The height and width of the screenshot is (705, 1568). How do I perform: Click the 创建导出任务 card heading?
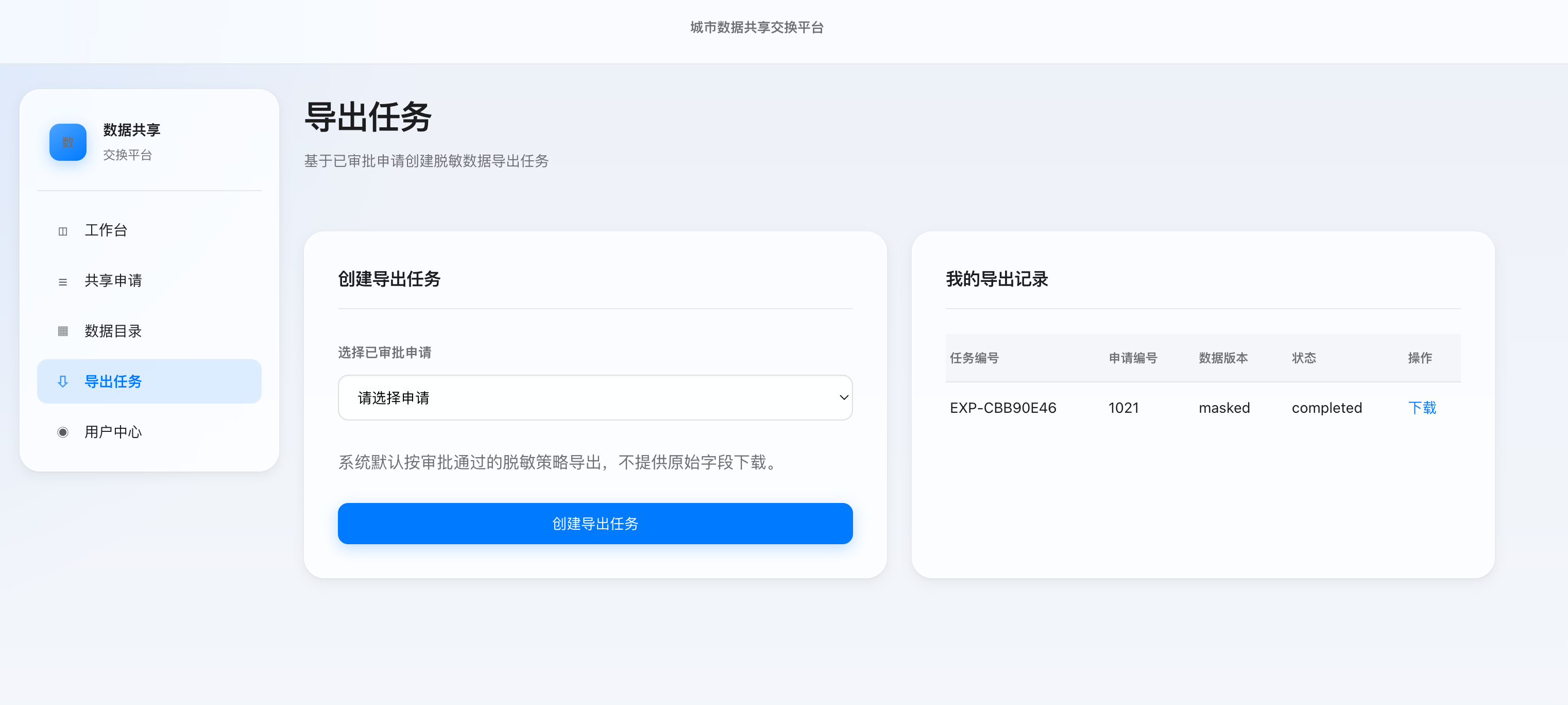(x=389, y=279)
